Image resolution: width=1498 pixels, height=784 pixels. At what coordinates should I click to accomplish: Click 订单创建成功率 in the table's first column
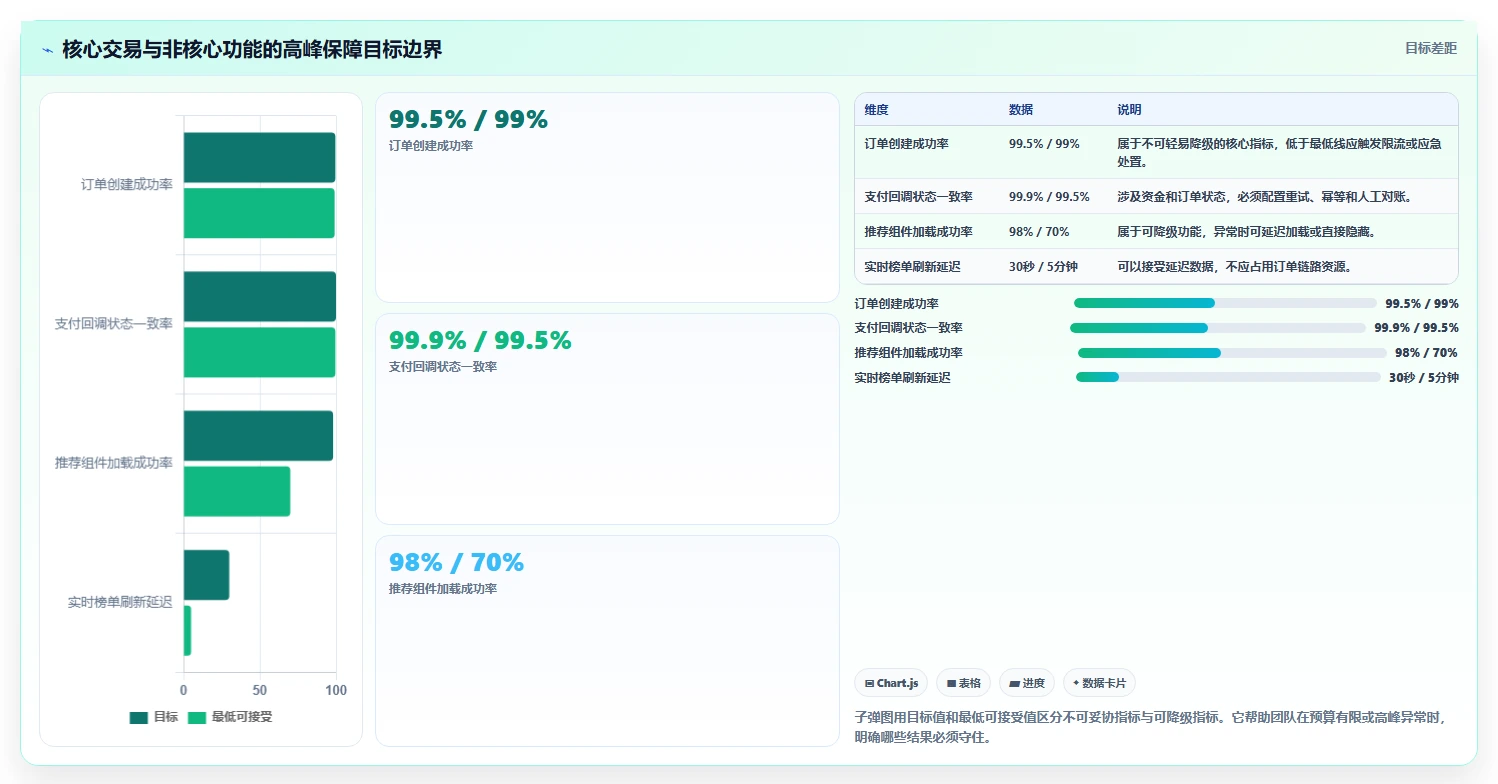tap(907, 144)
